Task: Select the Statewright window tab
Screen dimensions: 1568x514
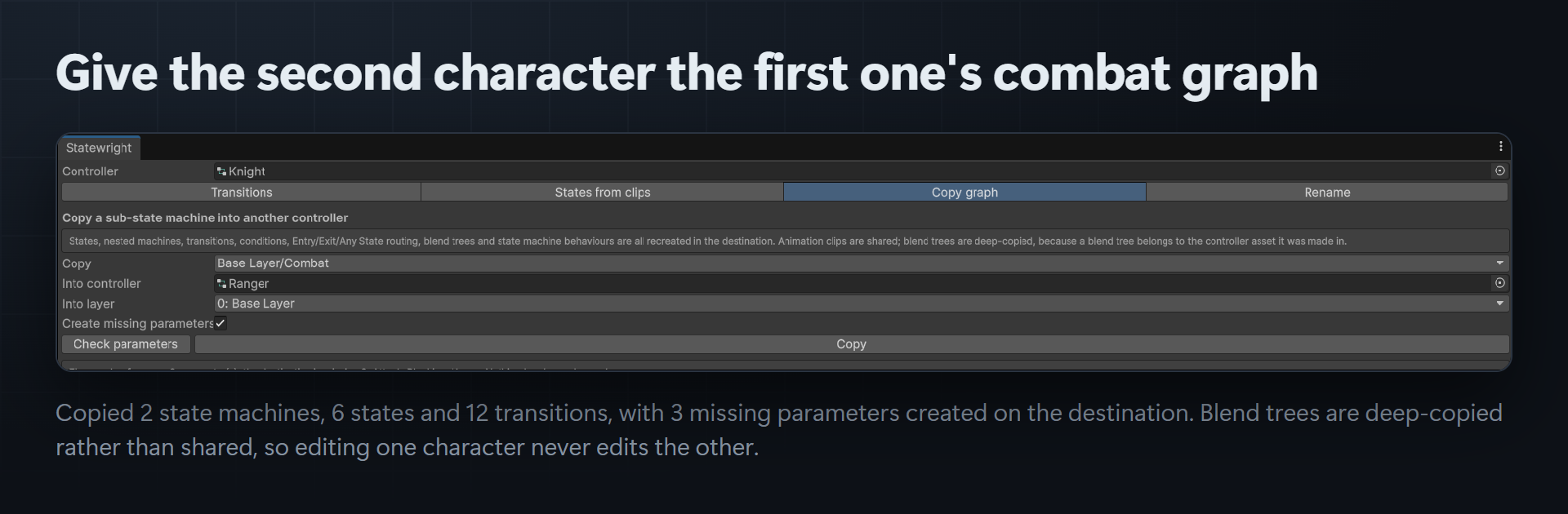Action: click(99, 148)
